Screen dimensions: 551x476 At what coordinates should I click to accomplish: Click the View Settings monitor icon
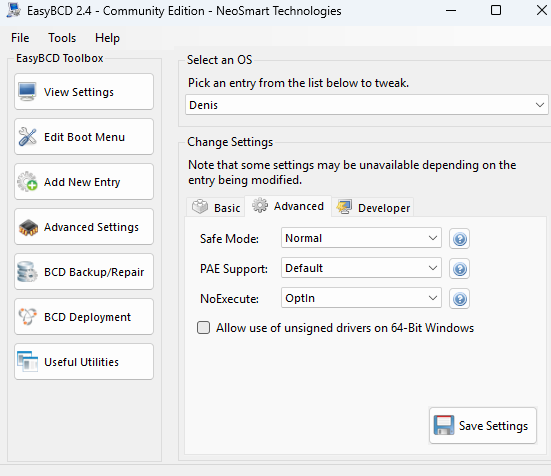27,92
